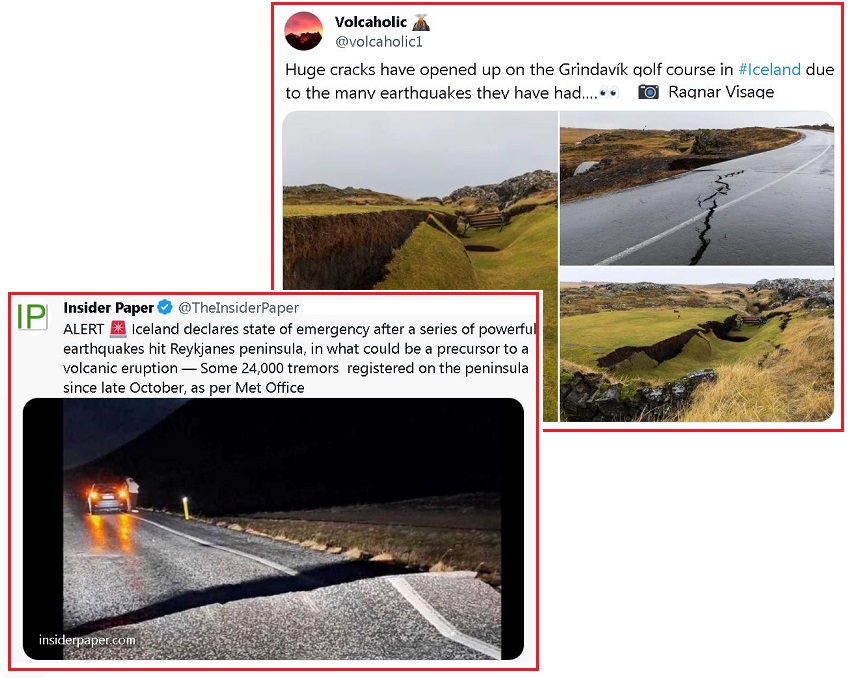Click the insiderpaper.com watermark

(87, 640)
